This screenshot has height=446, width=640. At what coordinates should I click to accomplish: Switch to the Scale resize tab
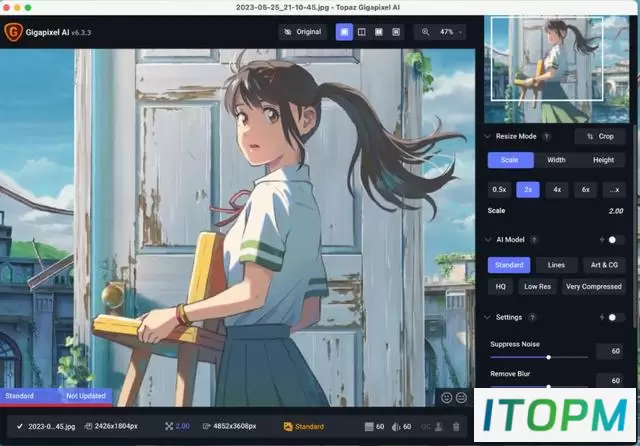[510, 160]
